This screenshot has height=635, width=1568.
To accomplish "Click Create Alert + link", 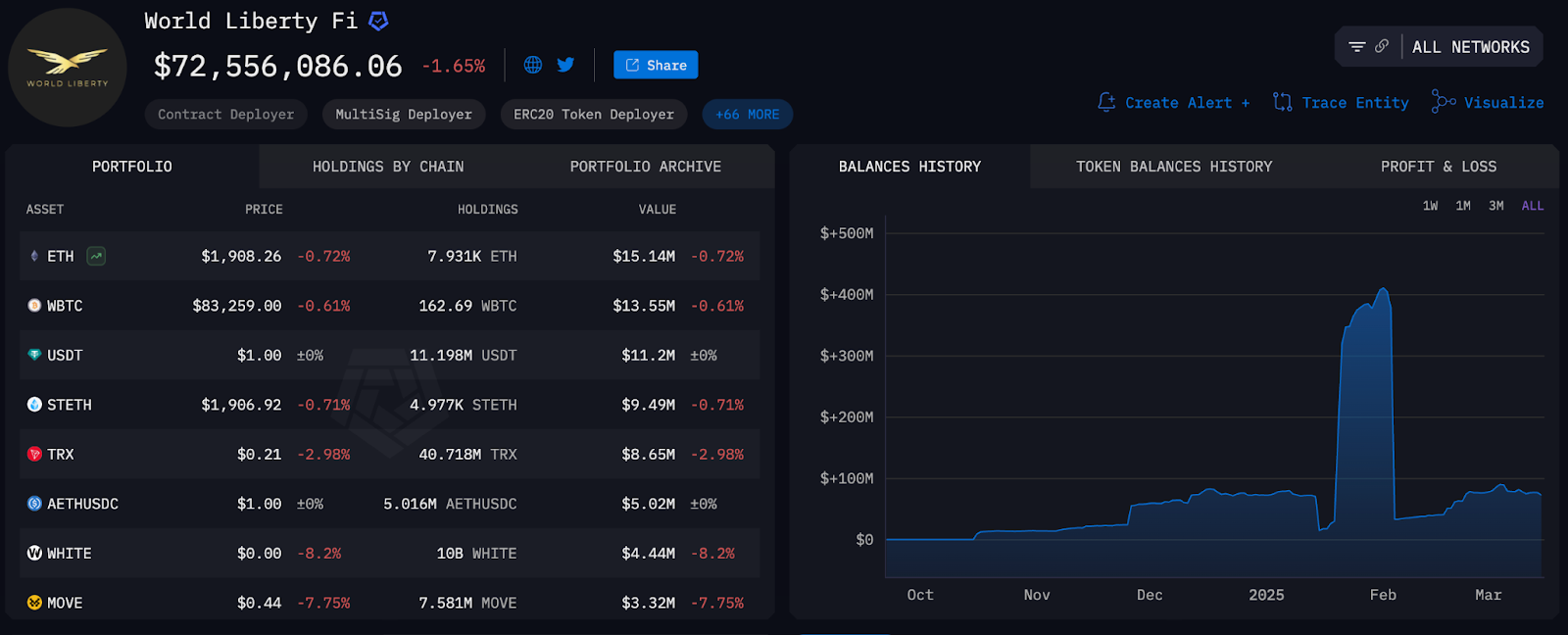I will [x=1174, y=103].
